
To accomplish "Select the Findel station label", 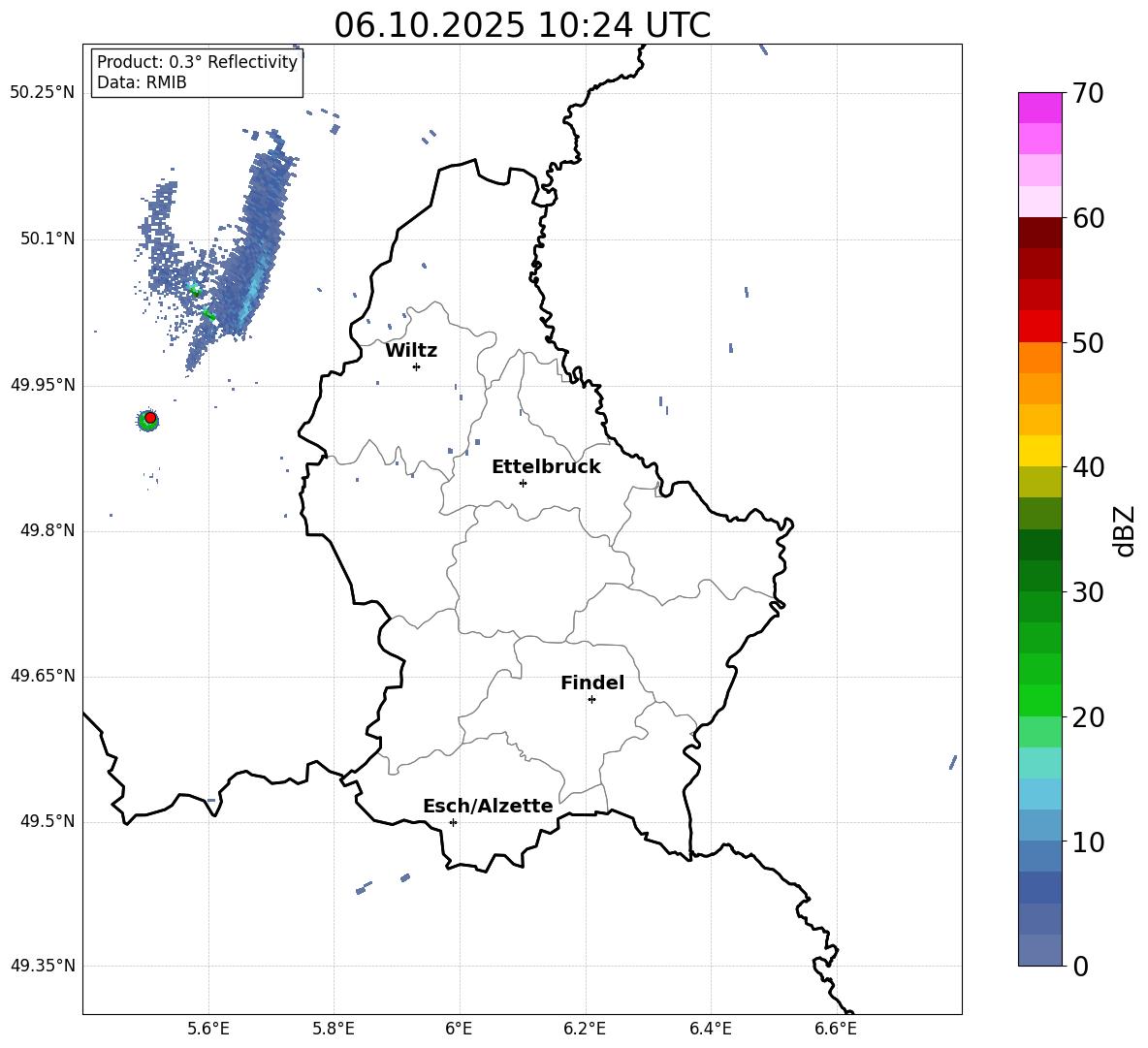I will [x=592, y=683].
